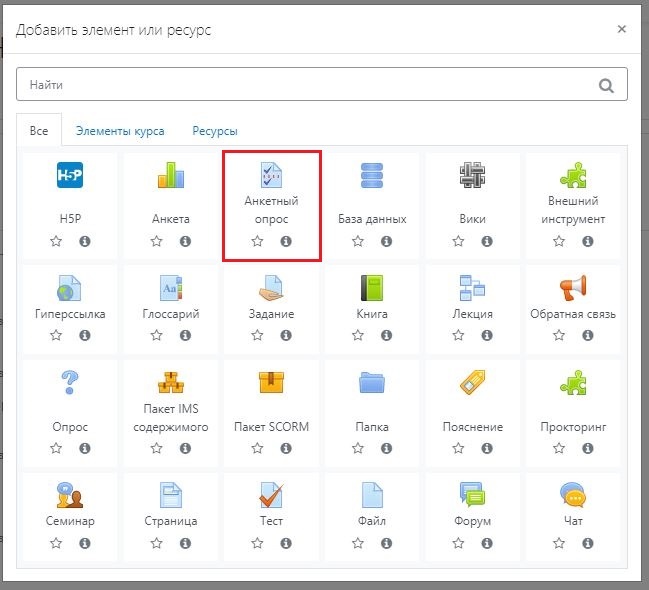Choose the Гиперссылка globe icon
This screenshot has width=649, height=590.
tap(70, 288)
